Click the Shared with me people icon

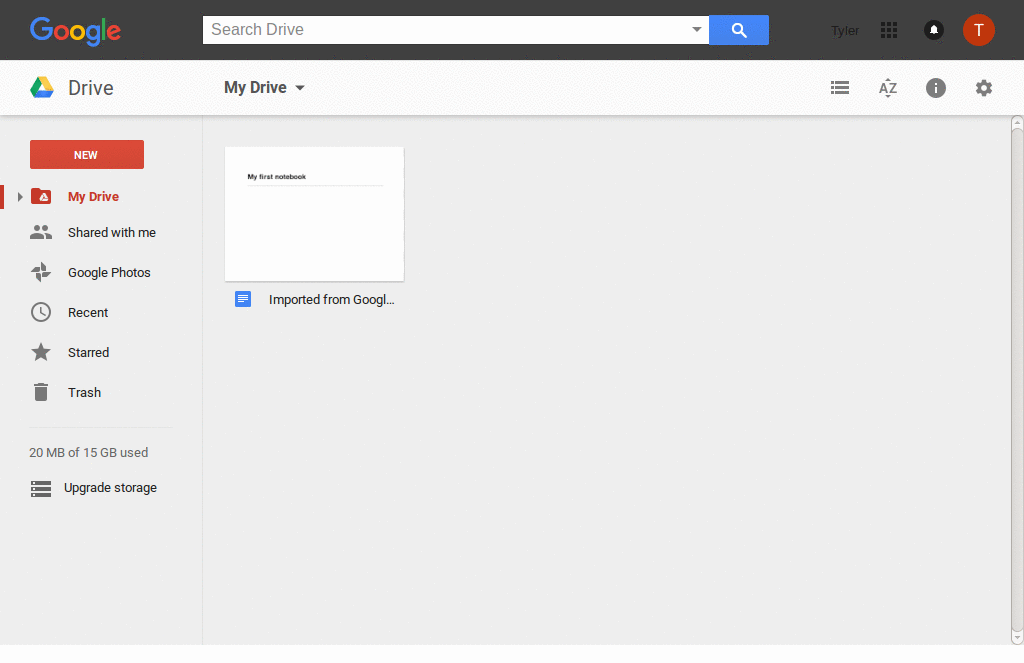click(x=41, y=232)
